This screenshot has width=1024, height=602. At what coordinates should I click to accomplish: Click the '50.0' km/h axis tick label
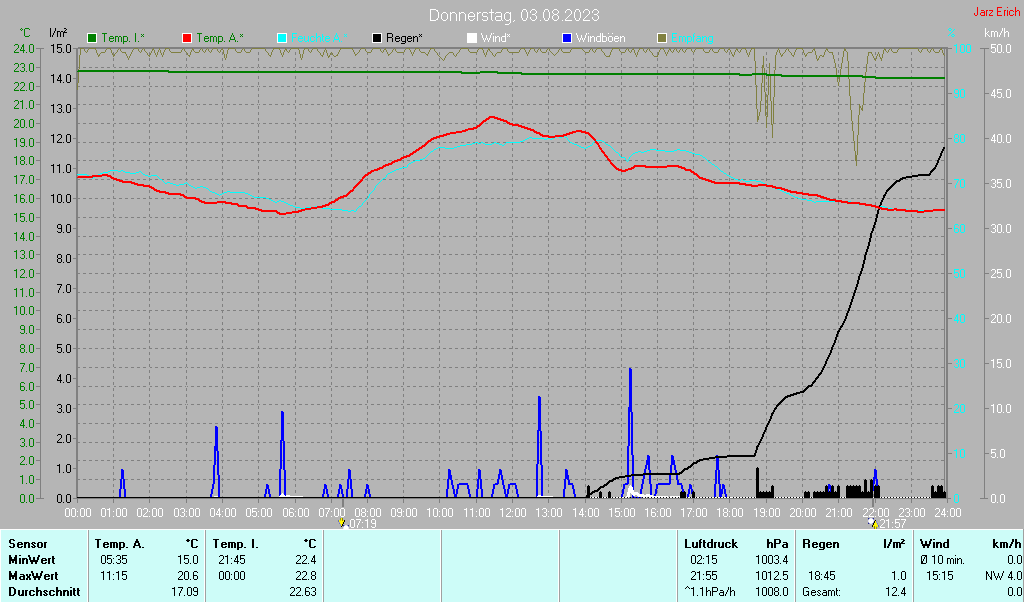(x=1000, y=48)
